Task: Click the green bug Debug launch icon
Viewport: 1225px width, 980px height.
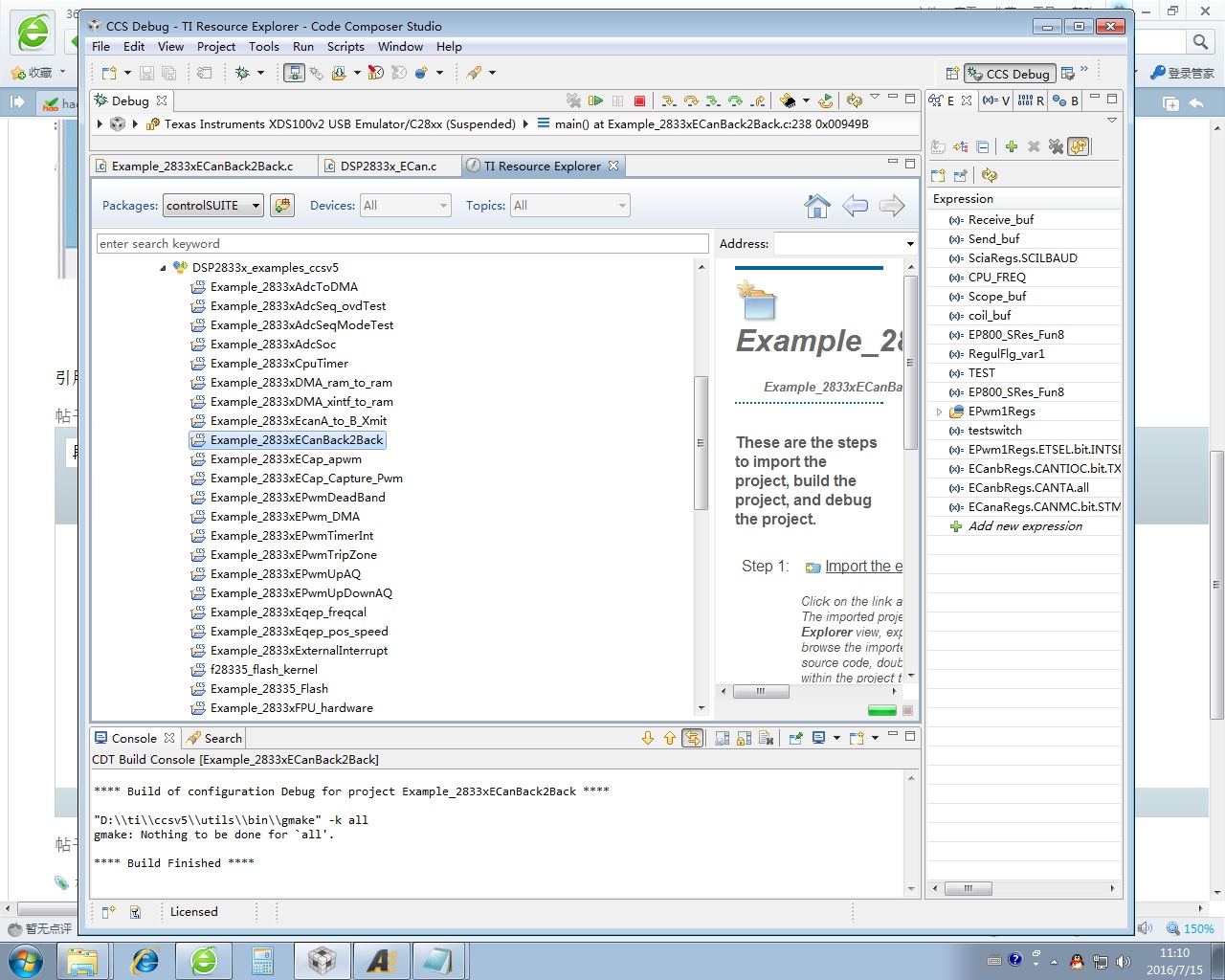Action: click(x=242, y=73)
